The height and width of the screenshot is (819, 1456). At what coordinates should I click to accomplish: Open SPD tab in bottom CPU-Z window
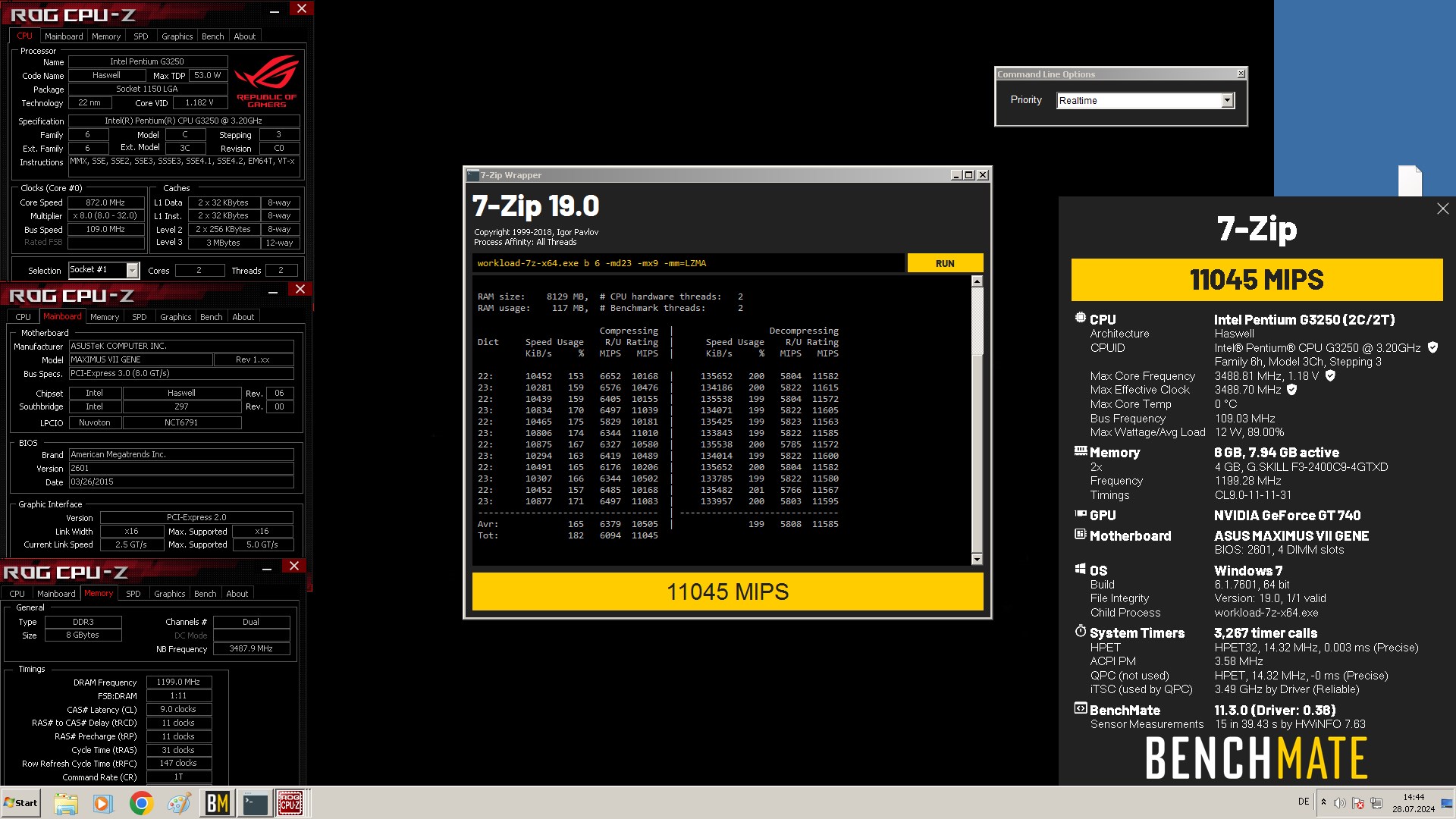(133, 594)
